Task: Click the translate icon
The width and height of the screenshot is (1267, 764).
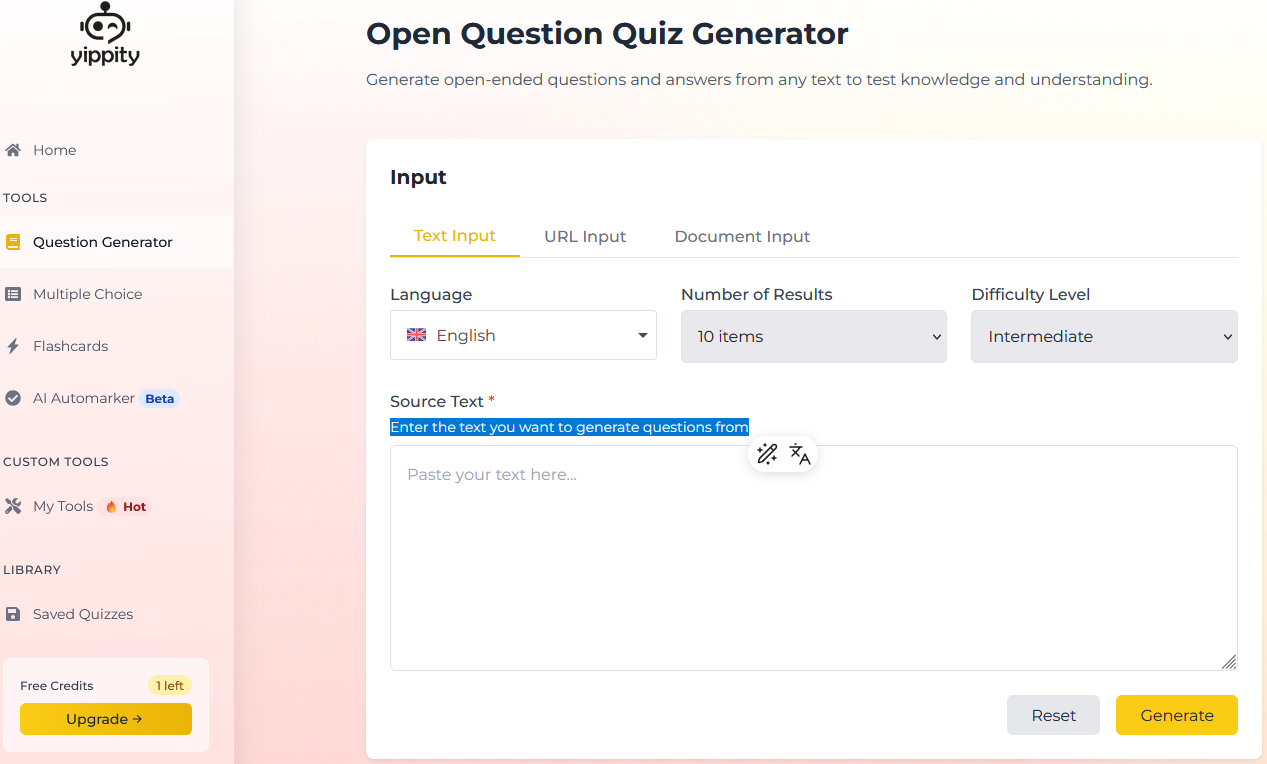Action: 800,455
